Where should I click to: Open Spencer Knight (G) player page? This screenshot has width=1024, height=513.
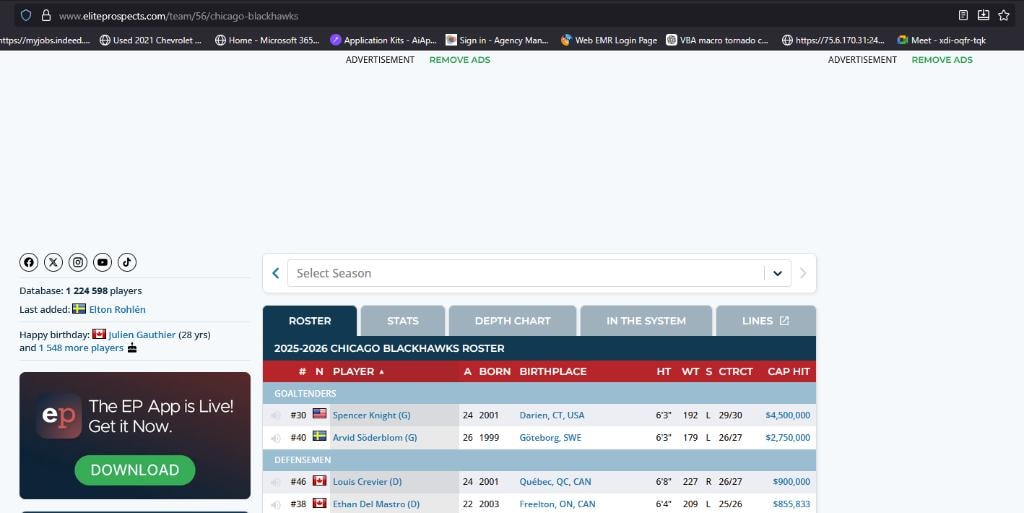point(372,415)
